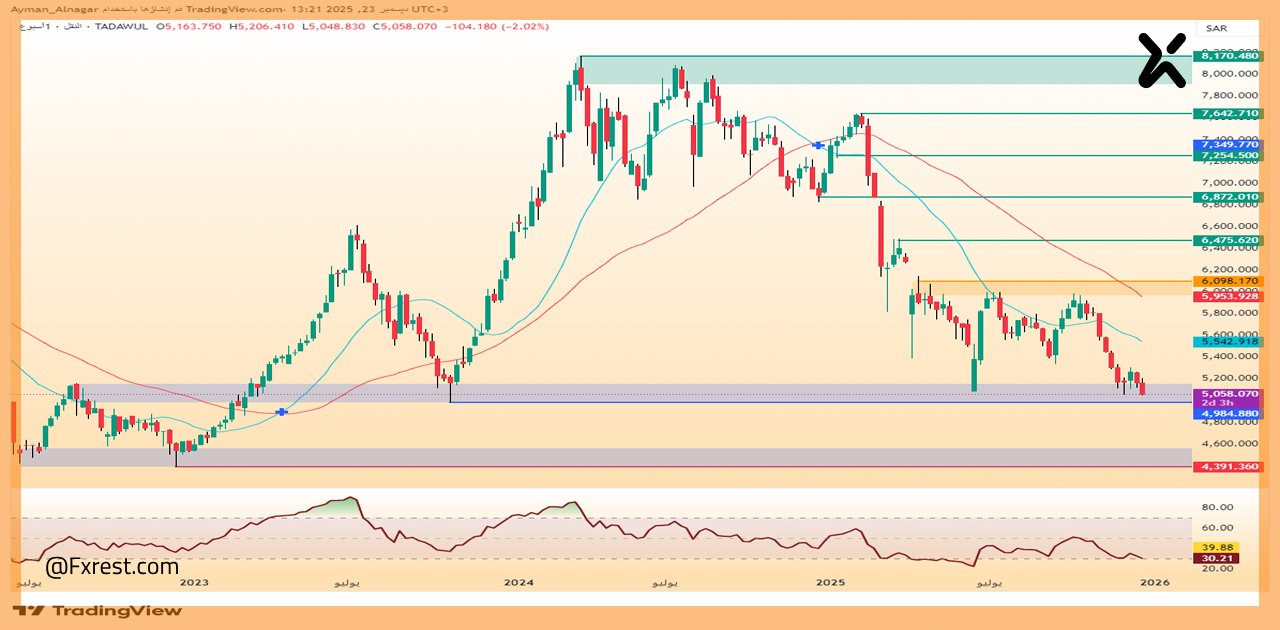Open the @Fxrest.com watermark link
The image size is (1280, 630).
(112, 567)
